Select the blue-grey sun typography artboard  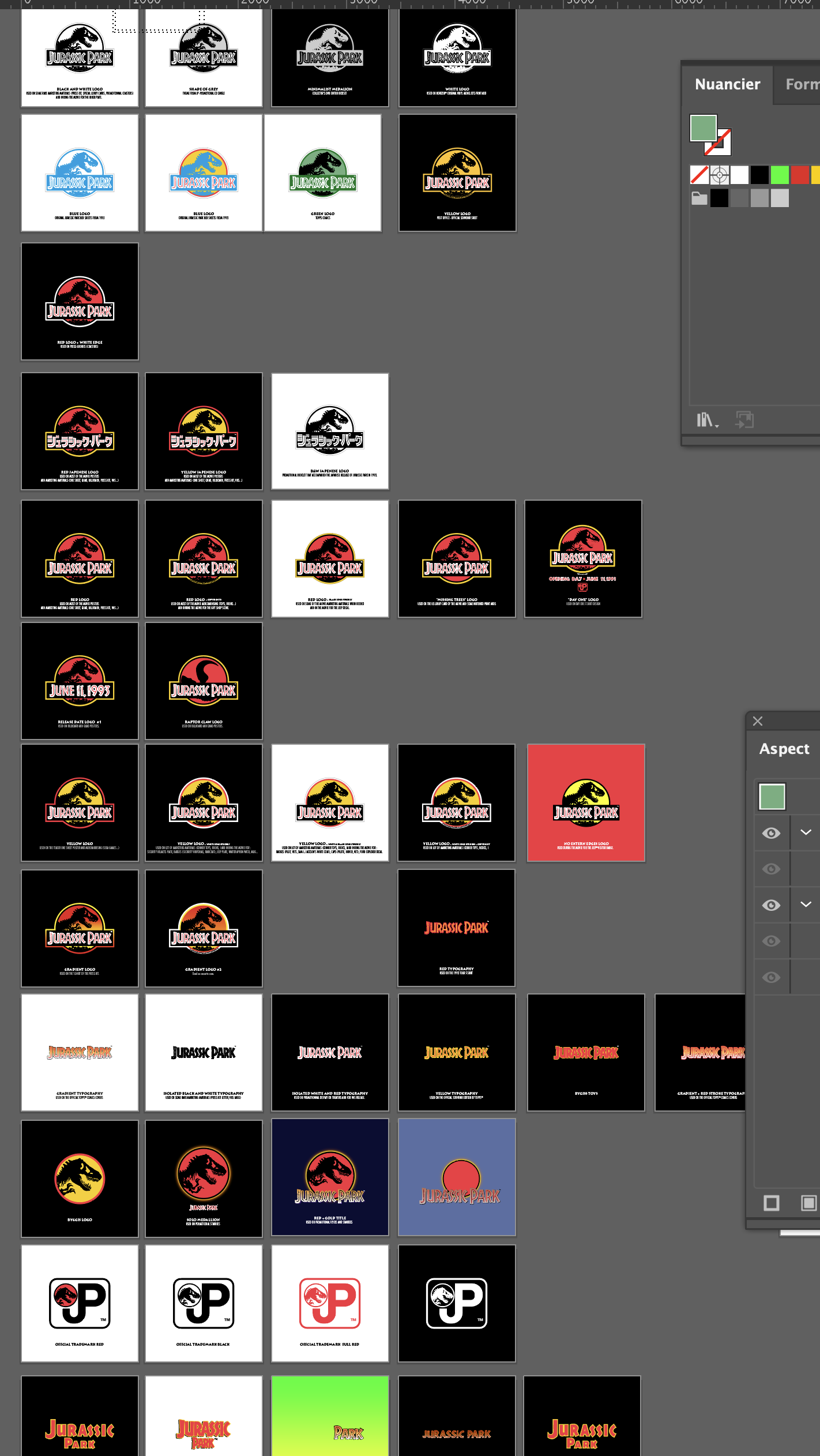click(x=457, y=1177)
